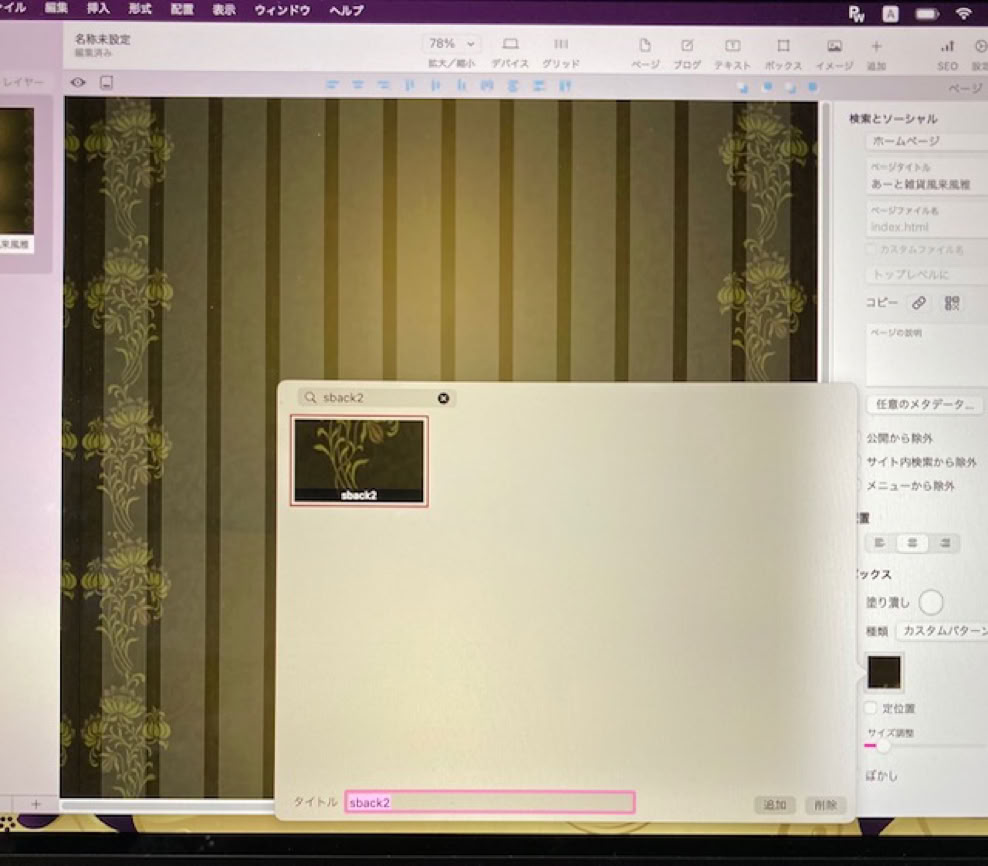This screenshot has width=988, height=866.
Task: Select the sback2 pattern thumbnail
Action: (359, 460)
